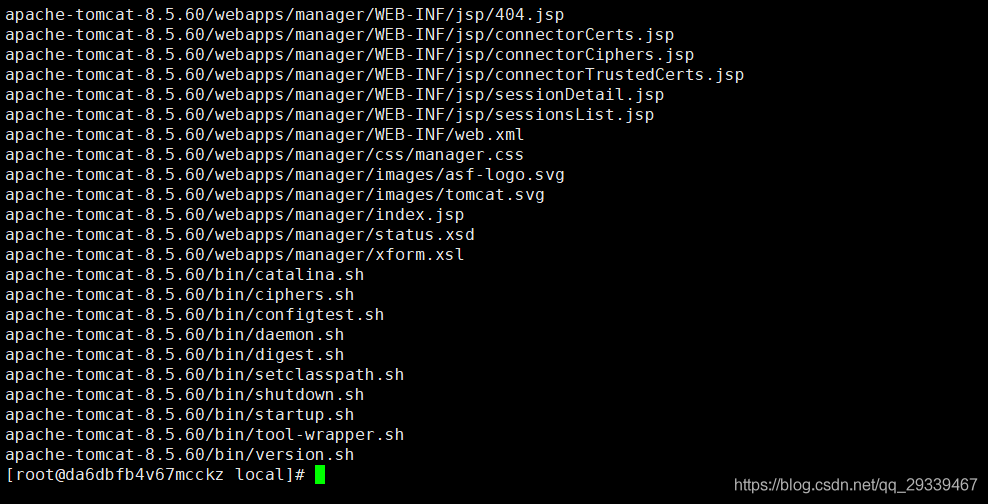Viewport: 988px width, 504px height.
Task: Click the WEB-INF/web.xml output line
Action: (265, 134)
